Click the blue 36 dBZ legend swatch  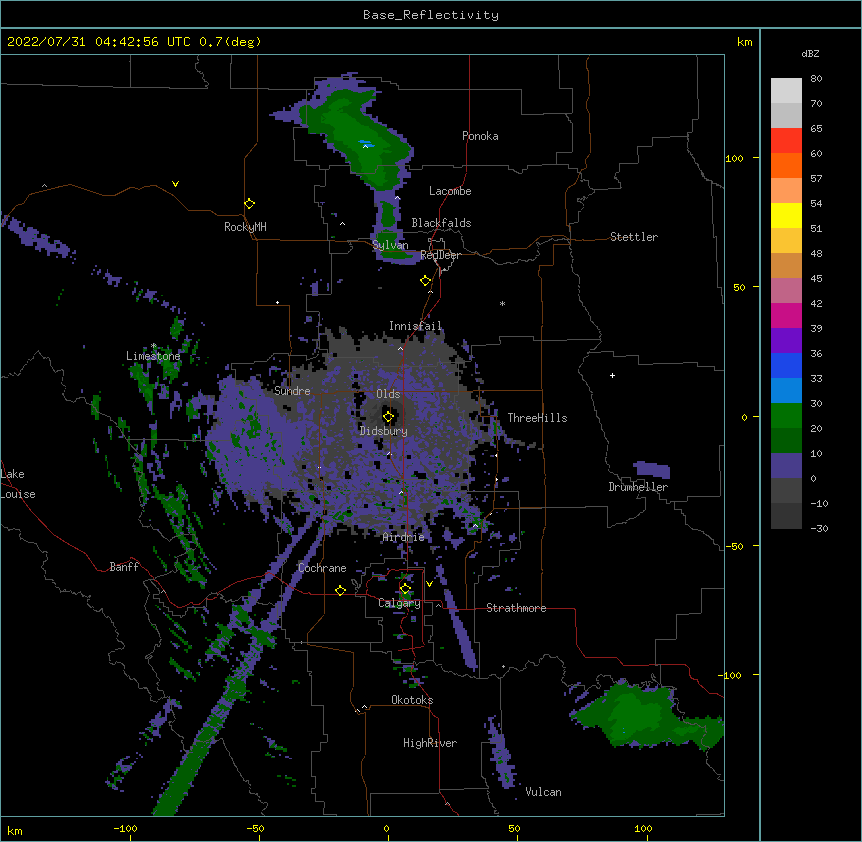[x=786, y=365]
